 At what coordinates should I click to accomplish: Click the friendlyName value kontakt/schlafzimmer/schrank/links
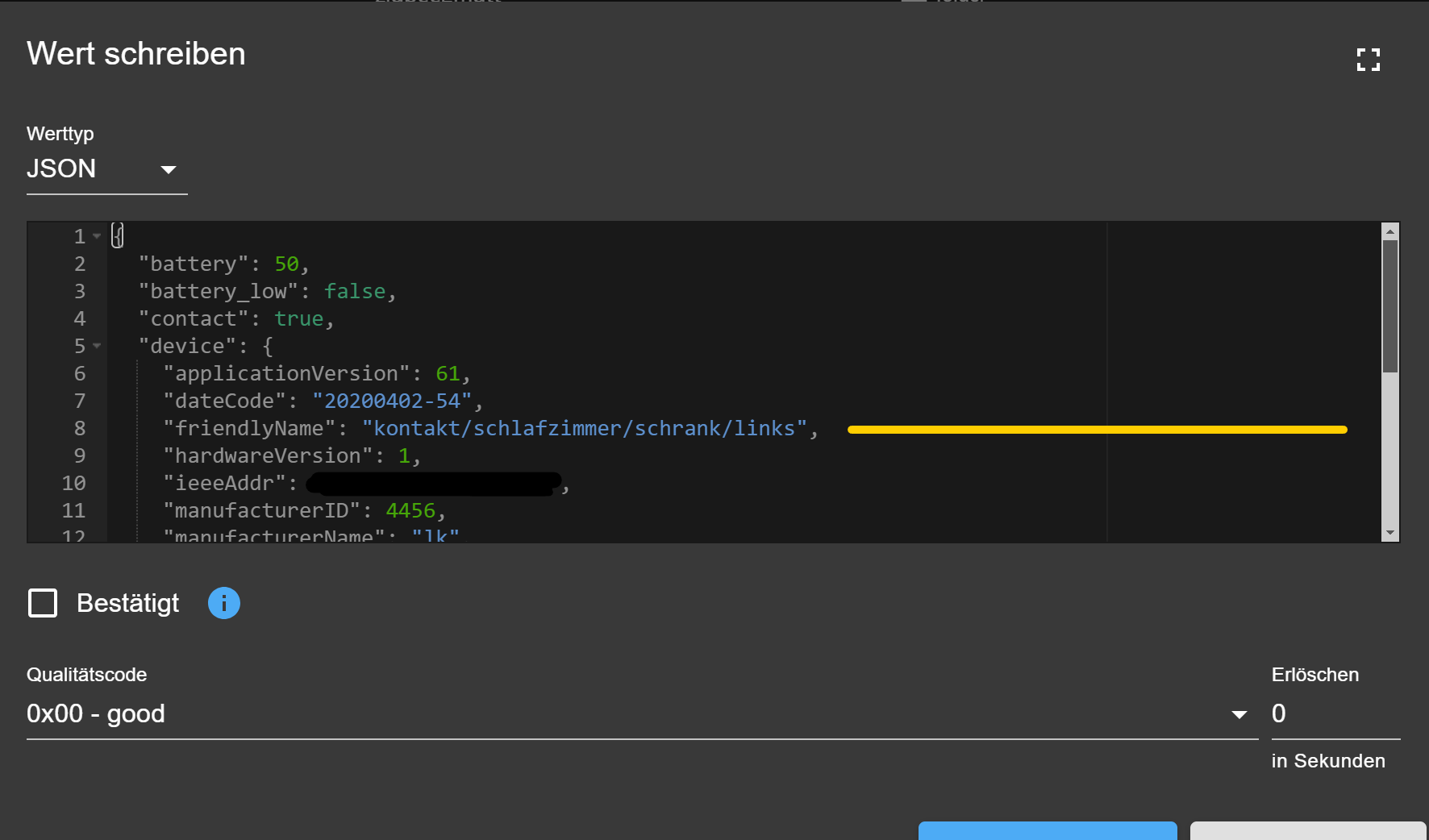[585, 428]
